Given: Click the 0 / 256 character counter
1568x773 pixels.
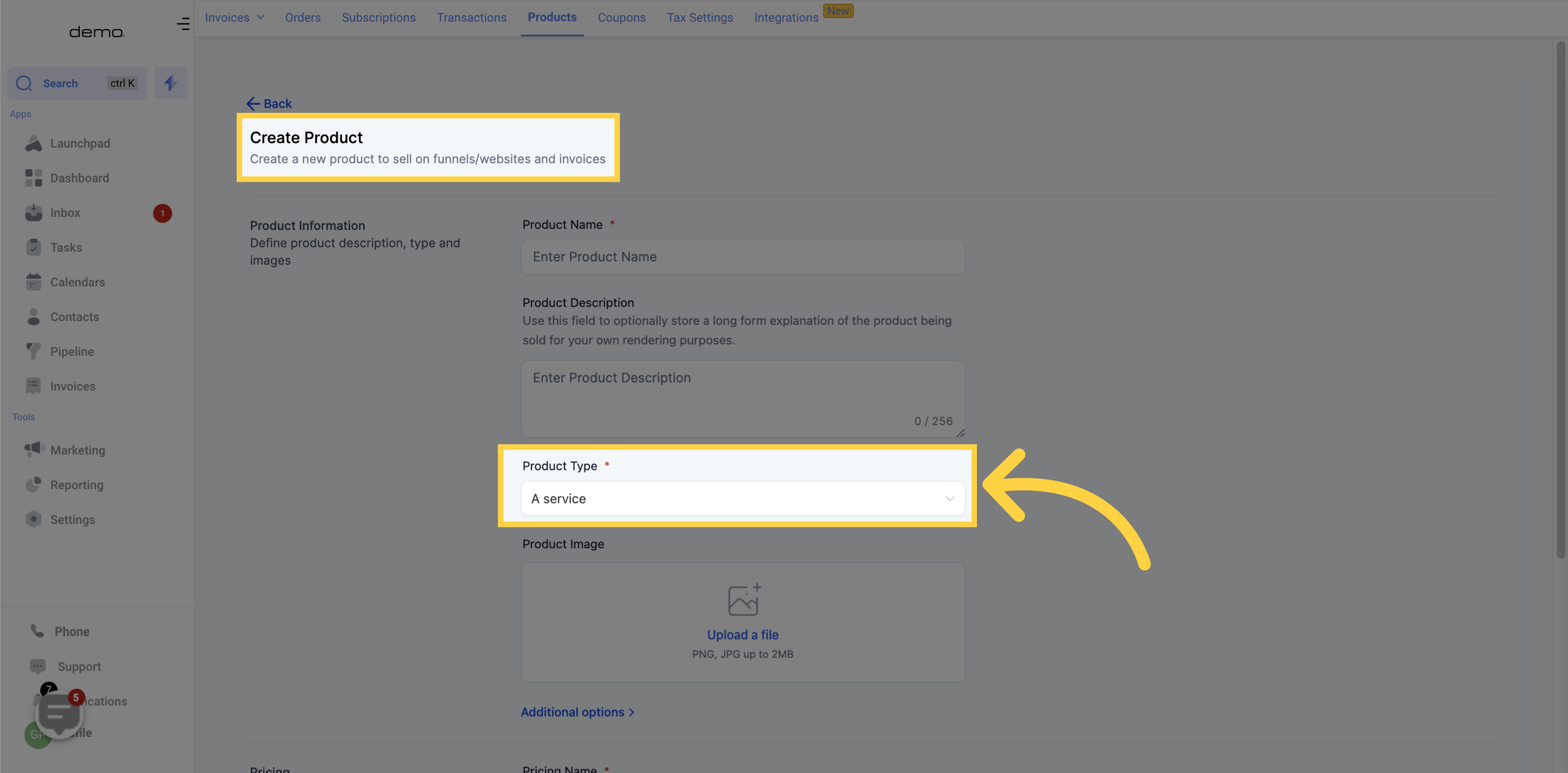Looking at the screenshot, I should click(x=933, y=421).
